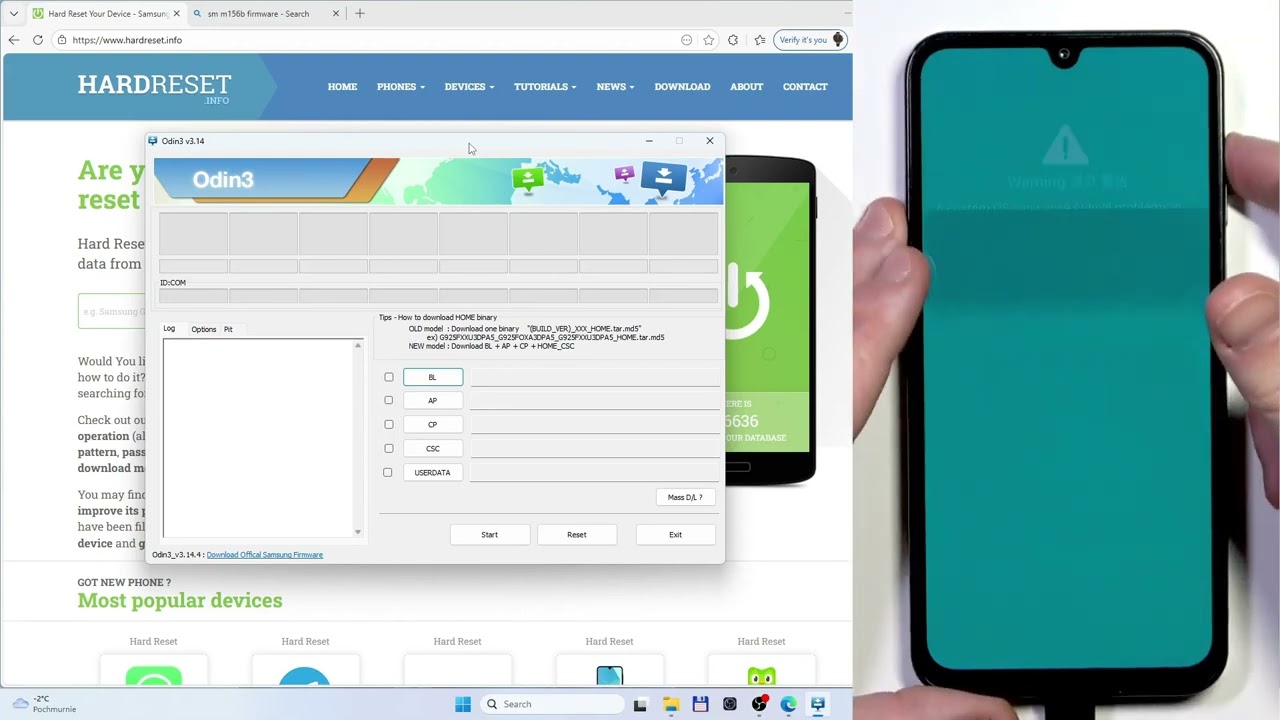Expand the NEWS dropdown menu
The image size is (1280, 720).
pos(615,87)
